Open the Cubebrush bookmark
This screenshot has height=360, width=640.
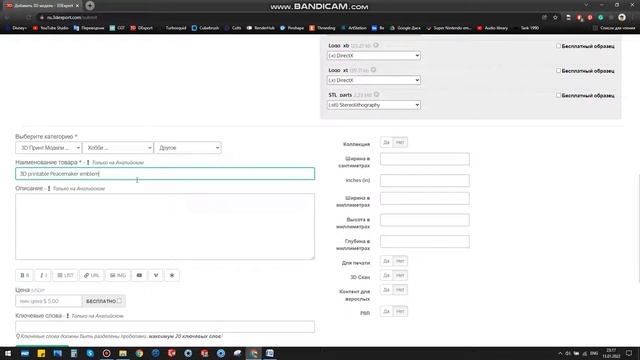point(206,28)
